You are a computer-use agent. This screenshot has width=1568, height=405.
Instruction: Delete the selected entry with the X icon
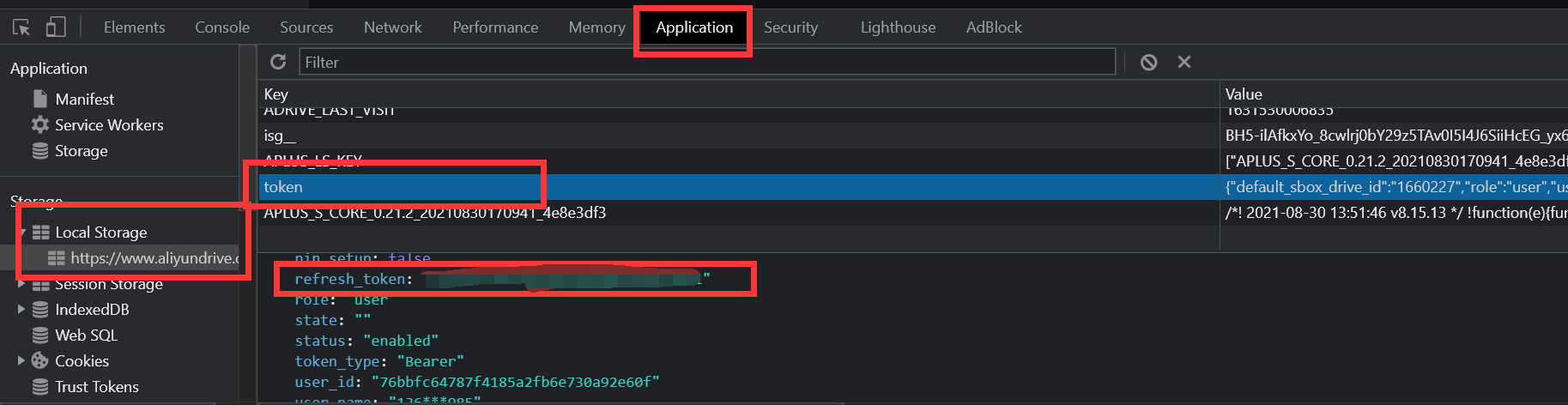1184,62
